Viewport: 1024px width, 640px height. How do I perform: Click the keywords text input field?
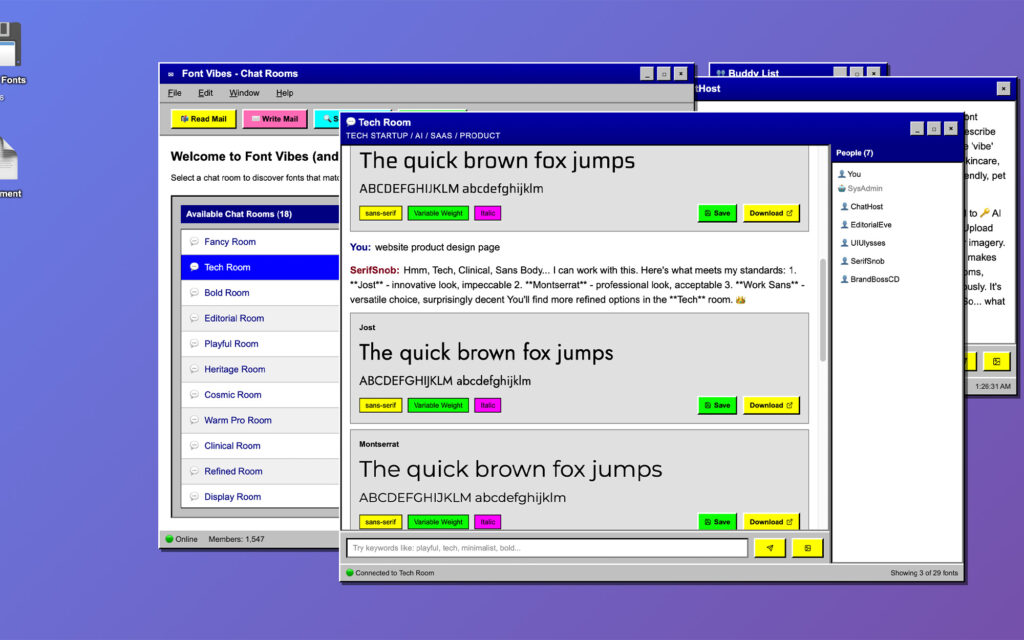point(547,548)
